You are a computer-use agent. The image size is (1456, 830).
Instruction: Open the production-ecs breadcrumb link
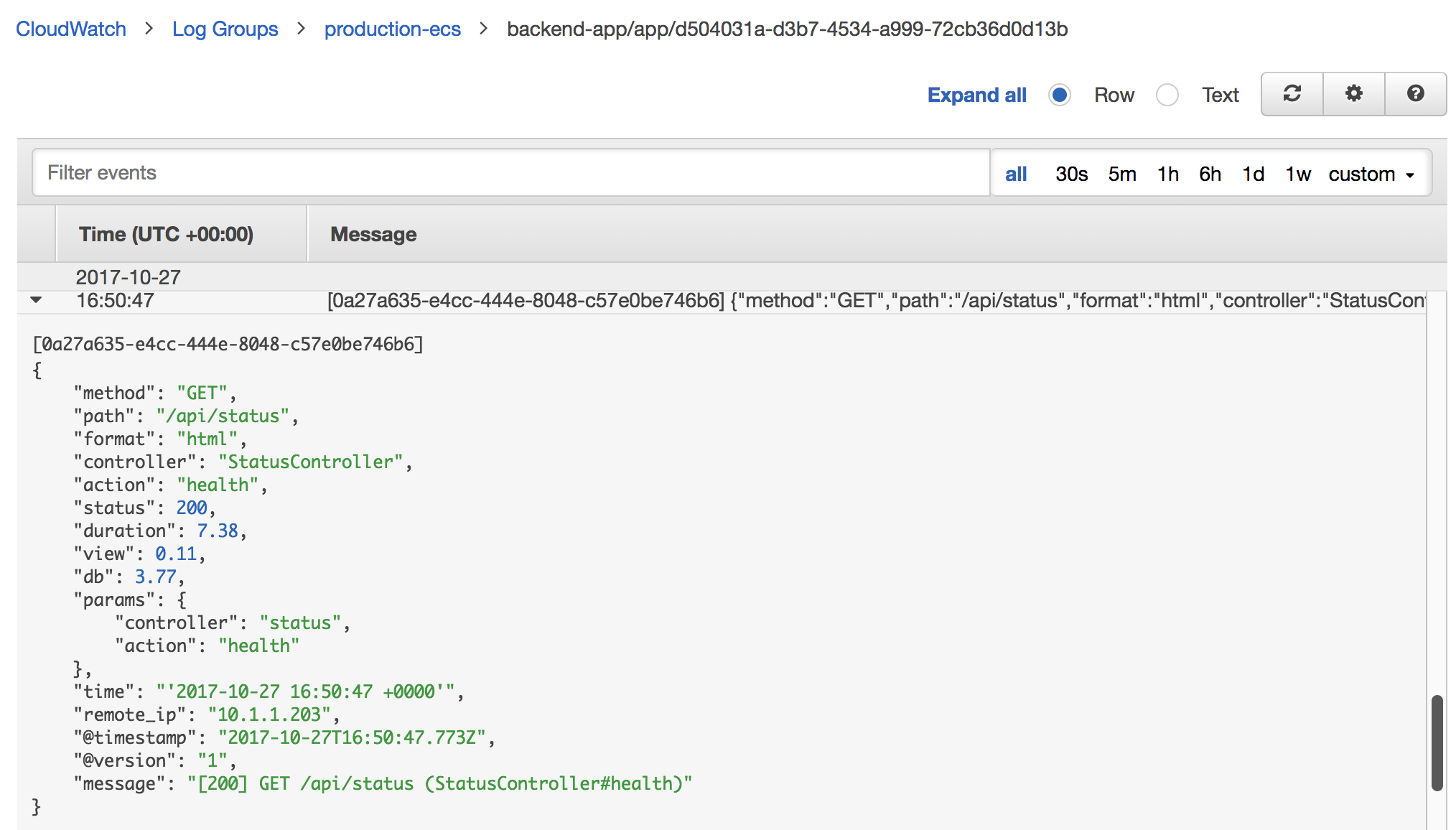393,29
